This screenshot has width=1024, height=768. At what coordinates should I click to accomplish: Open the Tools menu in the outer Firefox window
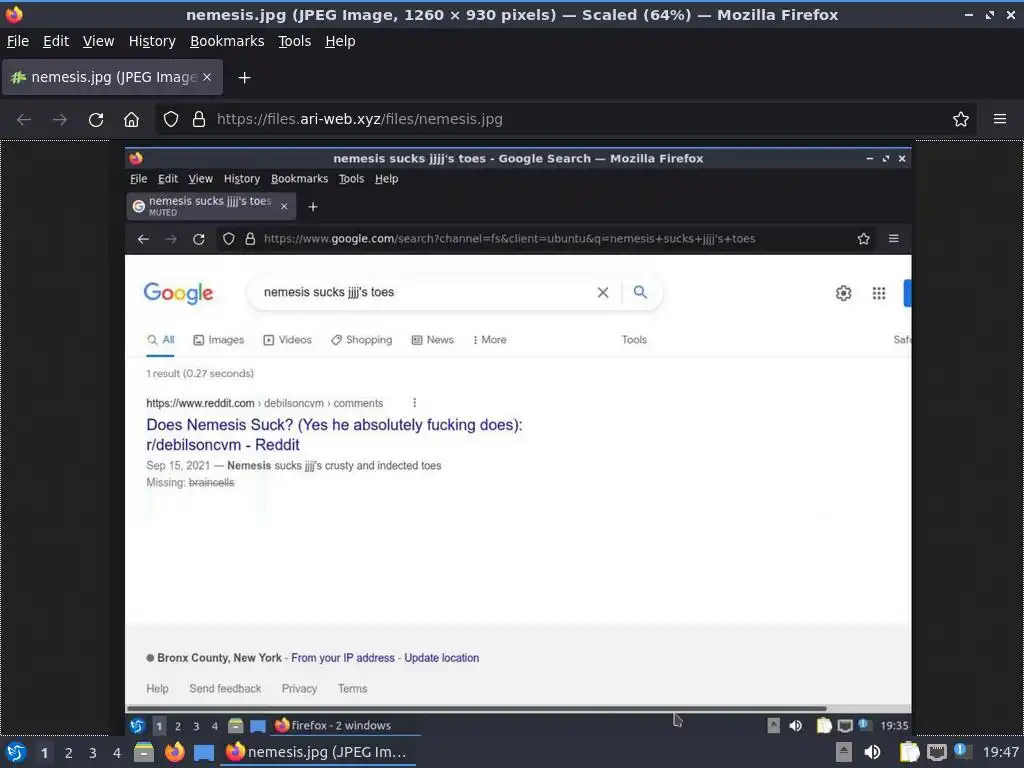pos(295,41)
